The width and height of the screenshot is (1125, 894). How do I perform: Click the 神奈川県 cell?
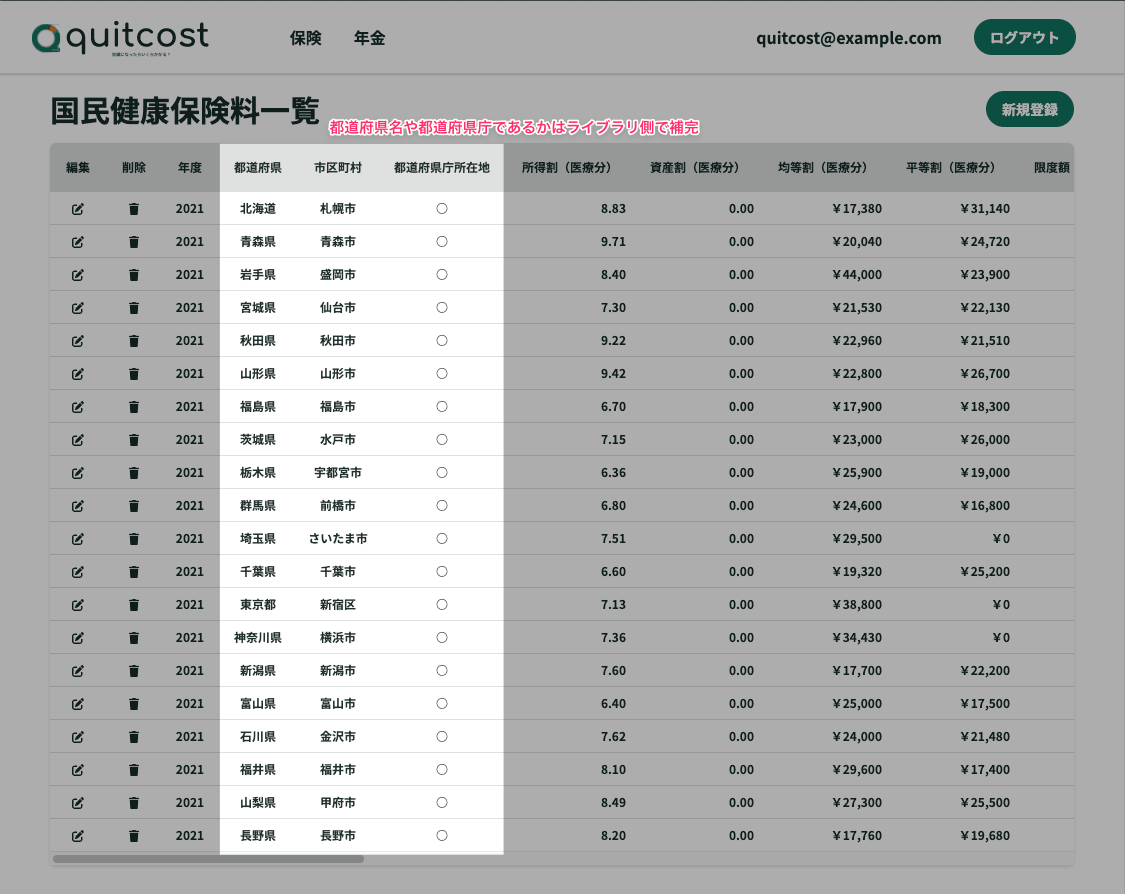[x=258, y=638]
